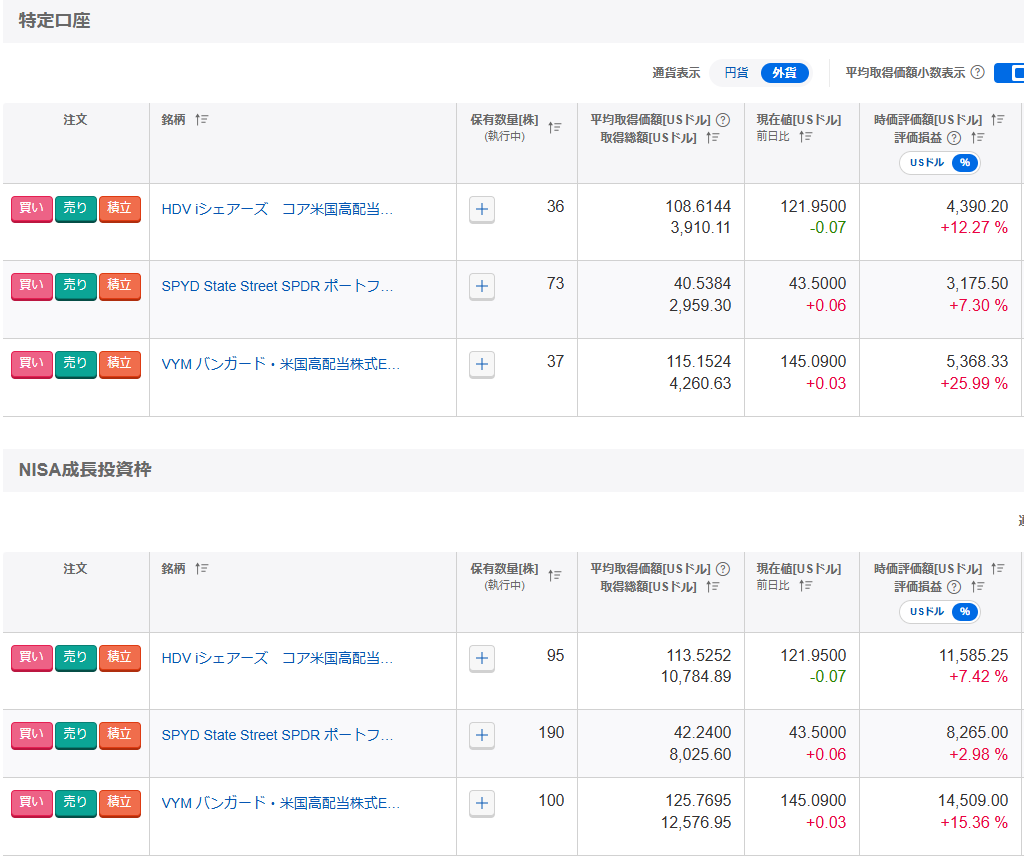Sort 特定口座 table by 銘柄
The image size is (1024, 858).
pyautogui.click(x=202, y=120)
